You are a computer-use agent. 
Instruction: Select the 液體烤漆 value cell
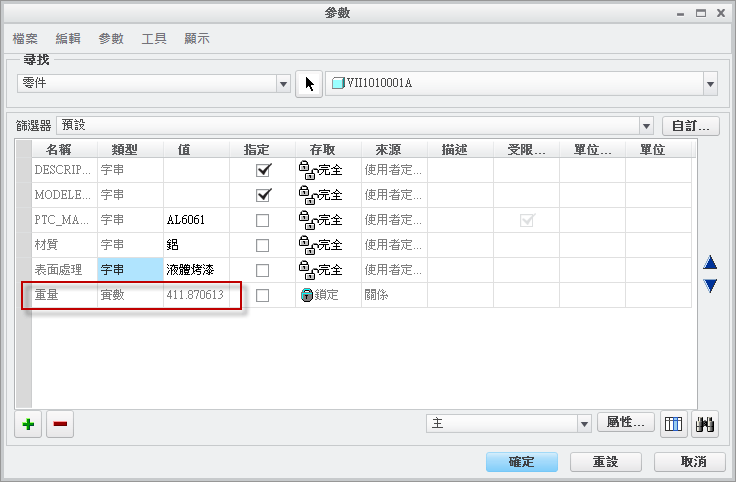click(203, 270)
